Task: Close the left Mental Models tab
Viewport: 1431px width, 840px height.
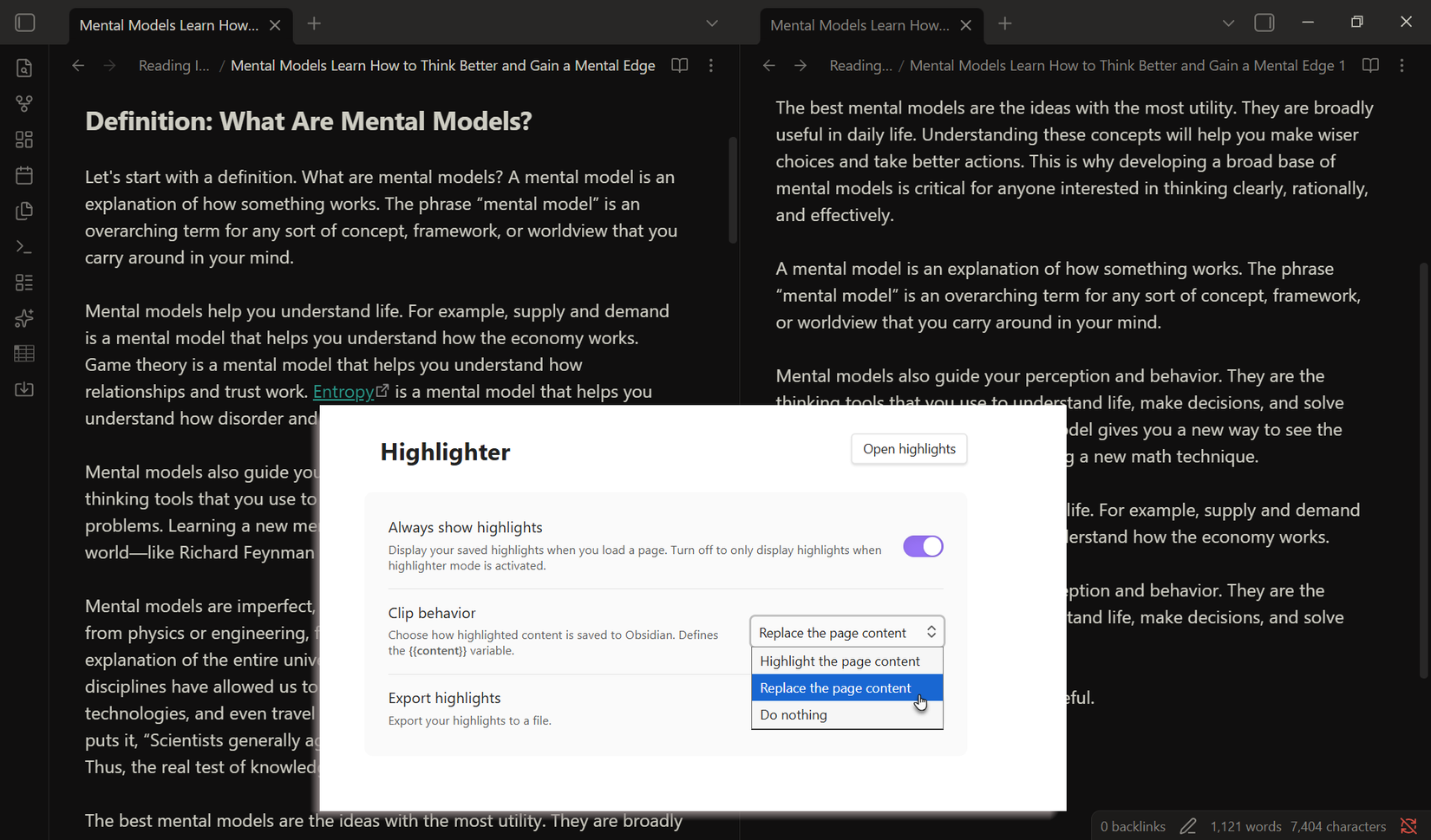Action: coord(275,25)
